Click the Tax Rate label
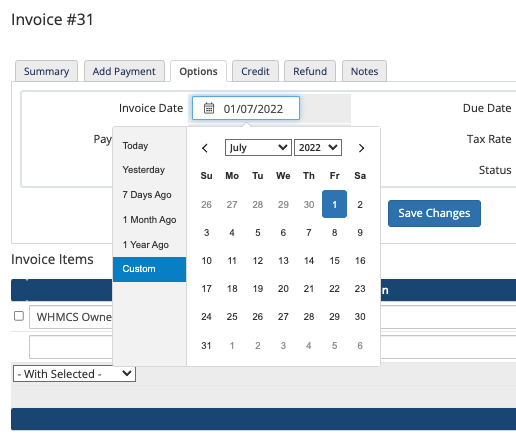 [x=489, y=139]
